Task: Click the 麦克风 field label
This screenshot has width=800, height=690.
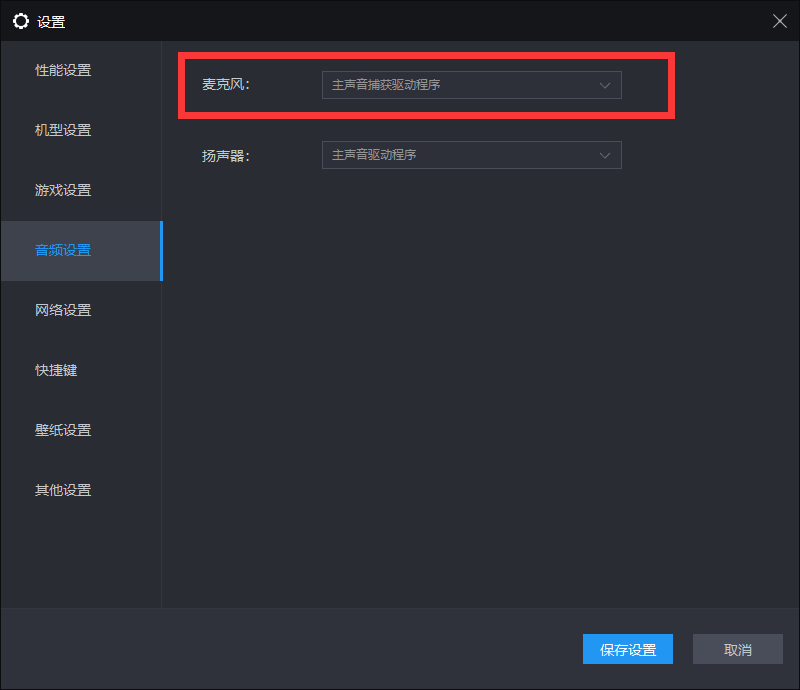Action: (224, 85)
